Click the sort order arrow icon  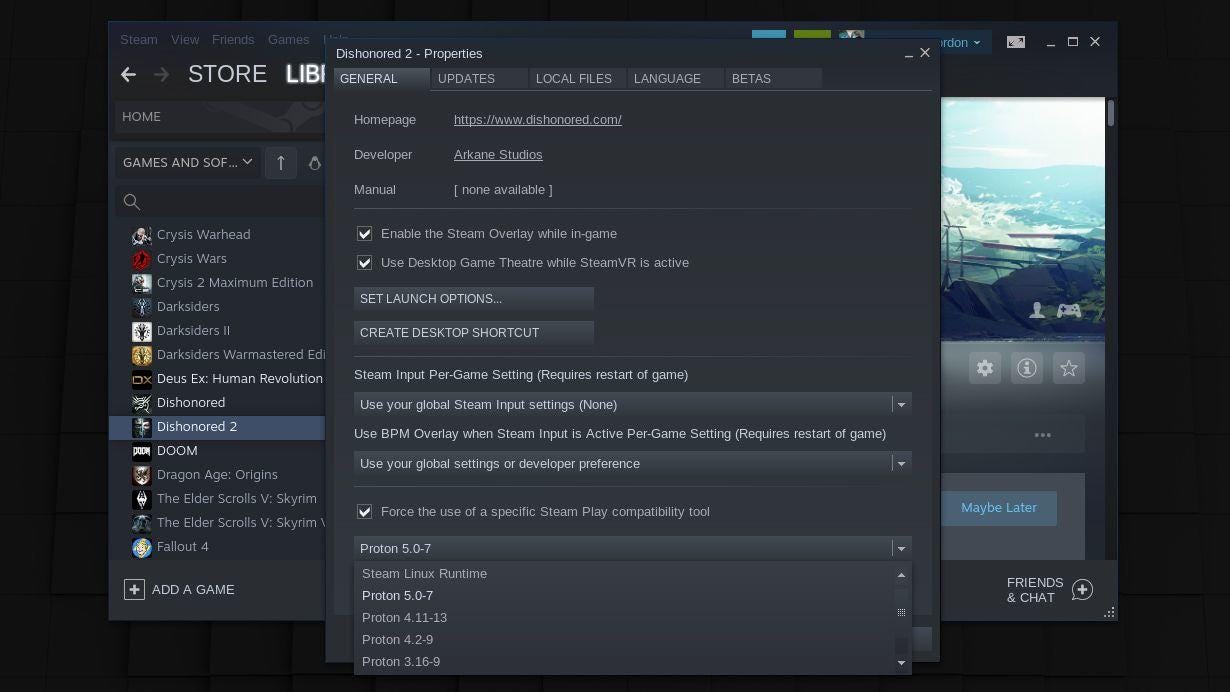coord(281,162)
